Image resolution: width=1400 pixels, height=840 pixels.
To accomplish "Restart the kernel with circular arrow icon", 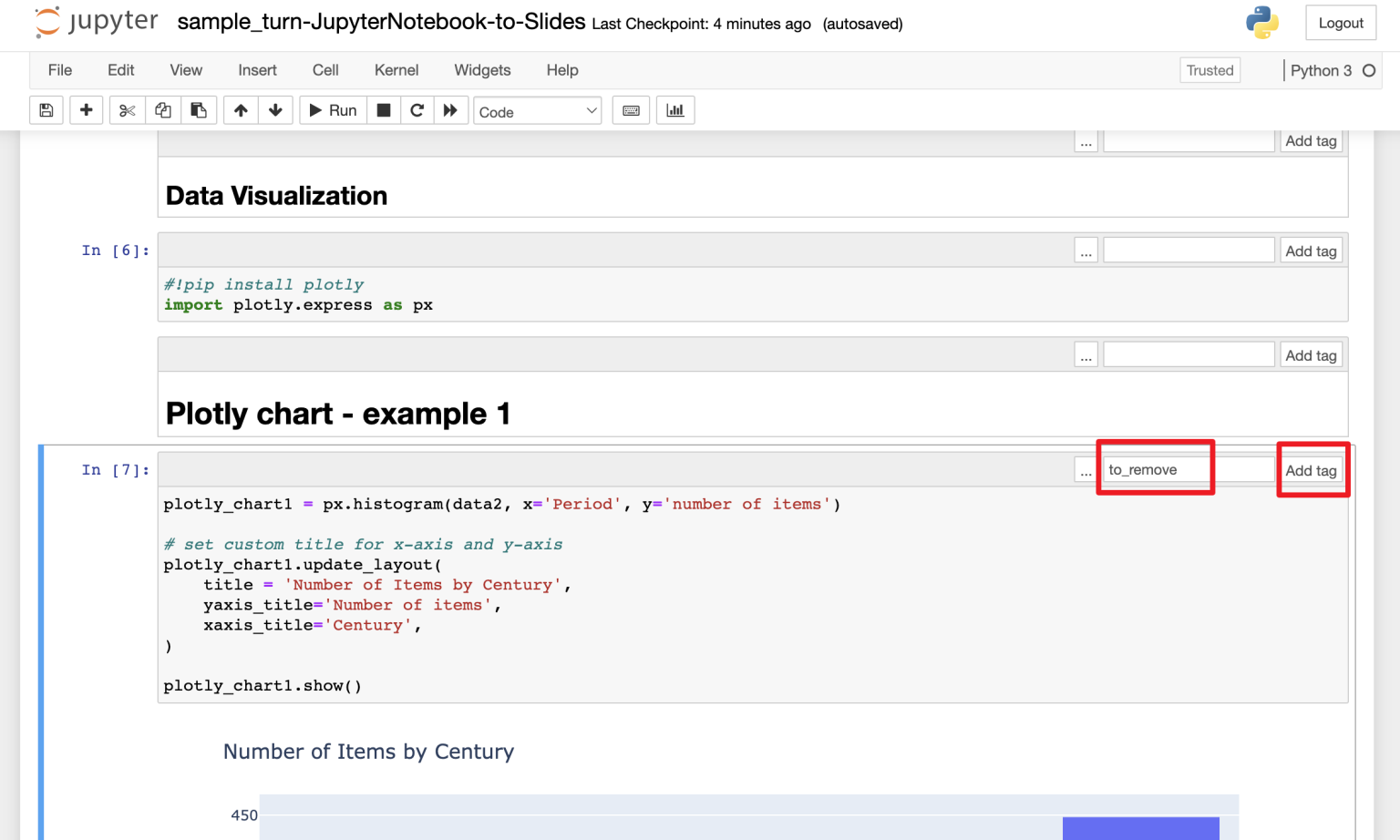I will click(x=417, y=110).
